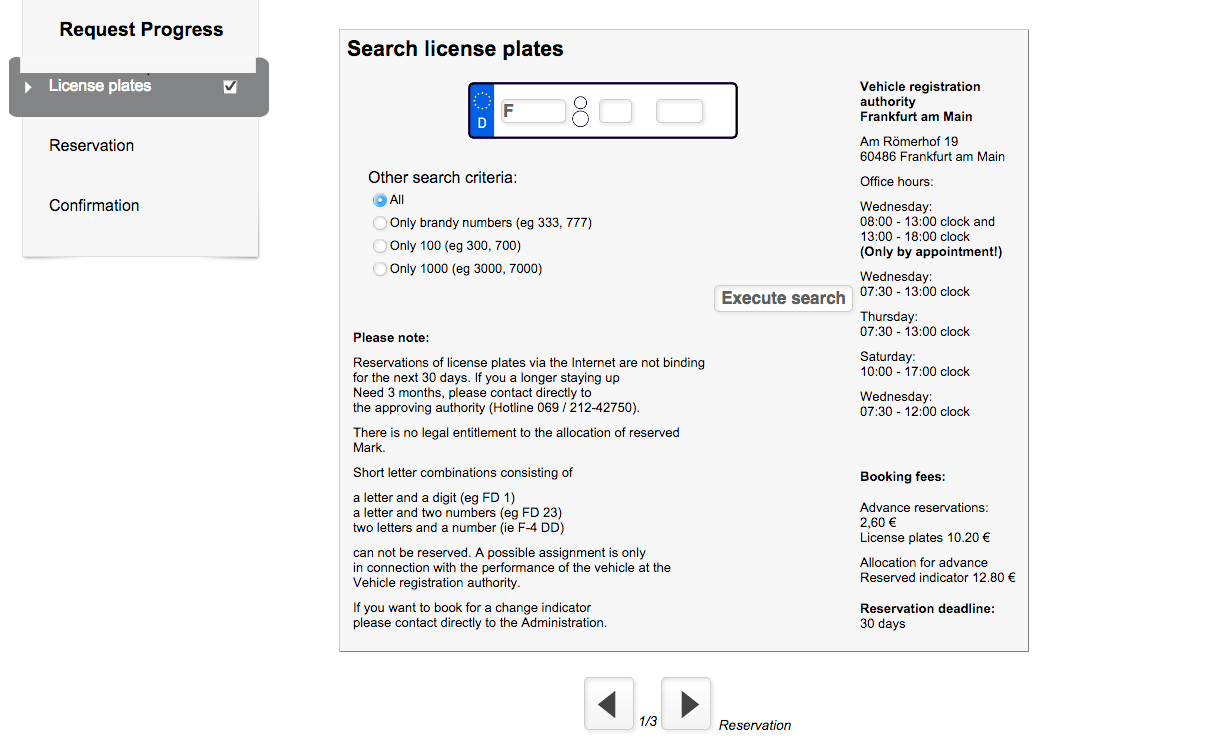The height and width of the screenshot is (752, 1228).
Task: Expand the License plates step arrow
Action: click(x=28, y=87)
